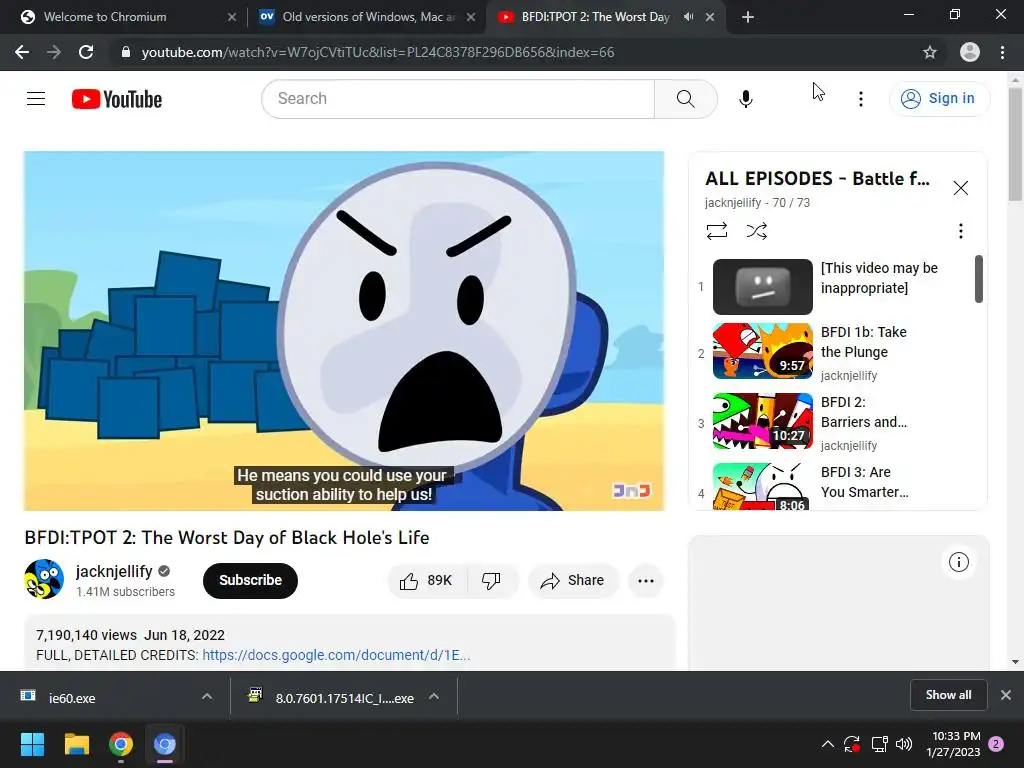
Task: Play the inappropriate video placeholder thumbnail
Action: coord(763,287)
